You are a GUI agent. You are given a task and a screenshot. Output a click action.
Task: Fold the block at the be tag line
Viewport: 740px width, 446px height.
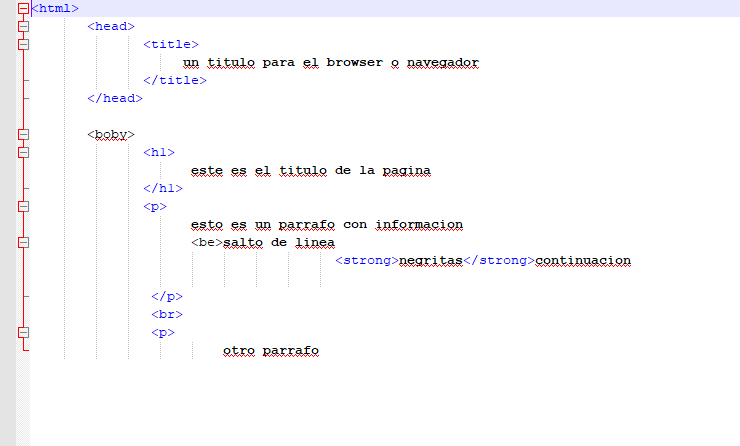pos(24,242)
